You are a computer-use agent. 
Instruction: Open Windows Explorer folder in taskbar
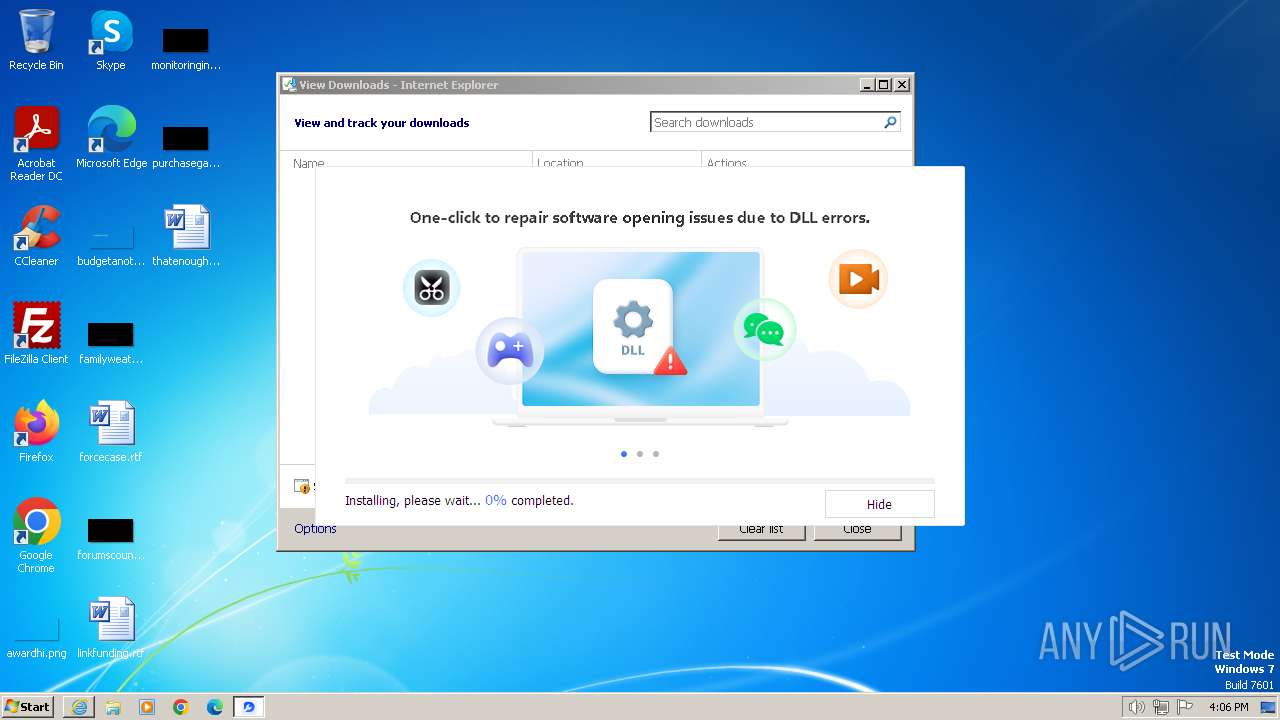tap(113, 707)
